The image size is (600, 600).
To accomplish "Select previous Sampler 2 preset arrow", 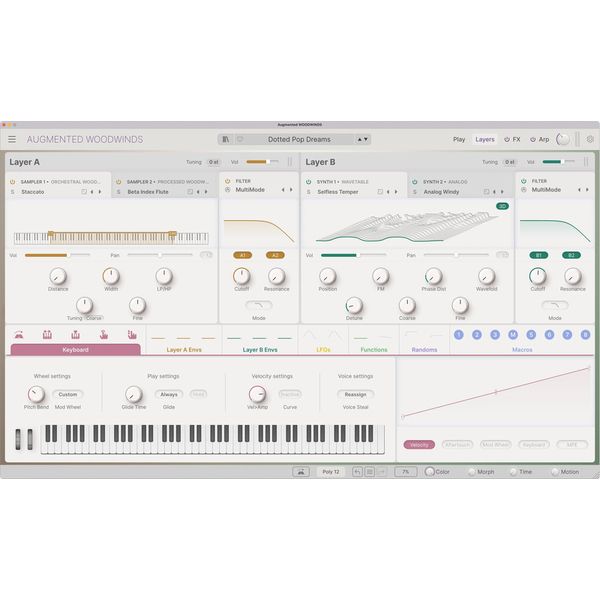I will pyautogui.click(x=198, y=192).
